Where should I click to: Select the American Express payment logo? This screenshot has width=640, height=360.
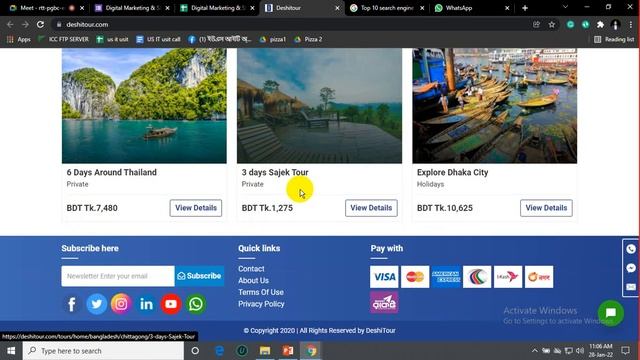[446, 277]
